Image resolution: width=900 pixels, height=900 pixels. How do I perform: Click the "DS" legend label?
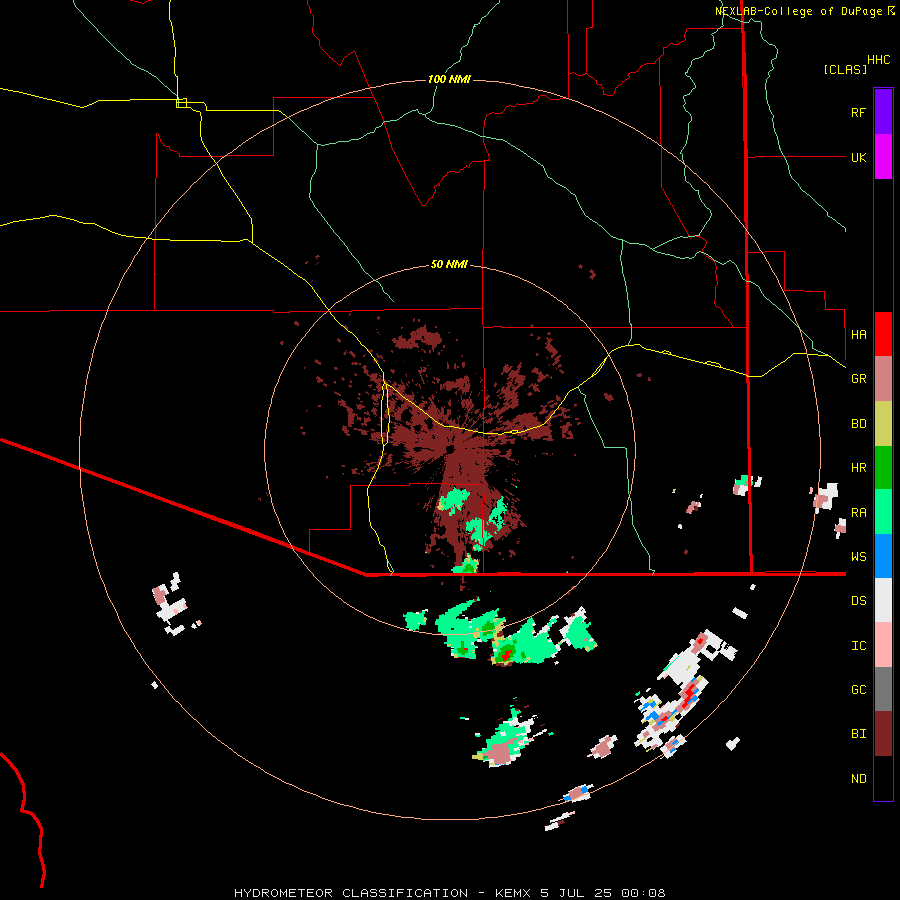pyautogui.click(x=858, y=601)
